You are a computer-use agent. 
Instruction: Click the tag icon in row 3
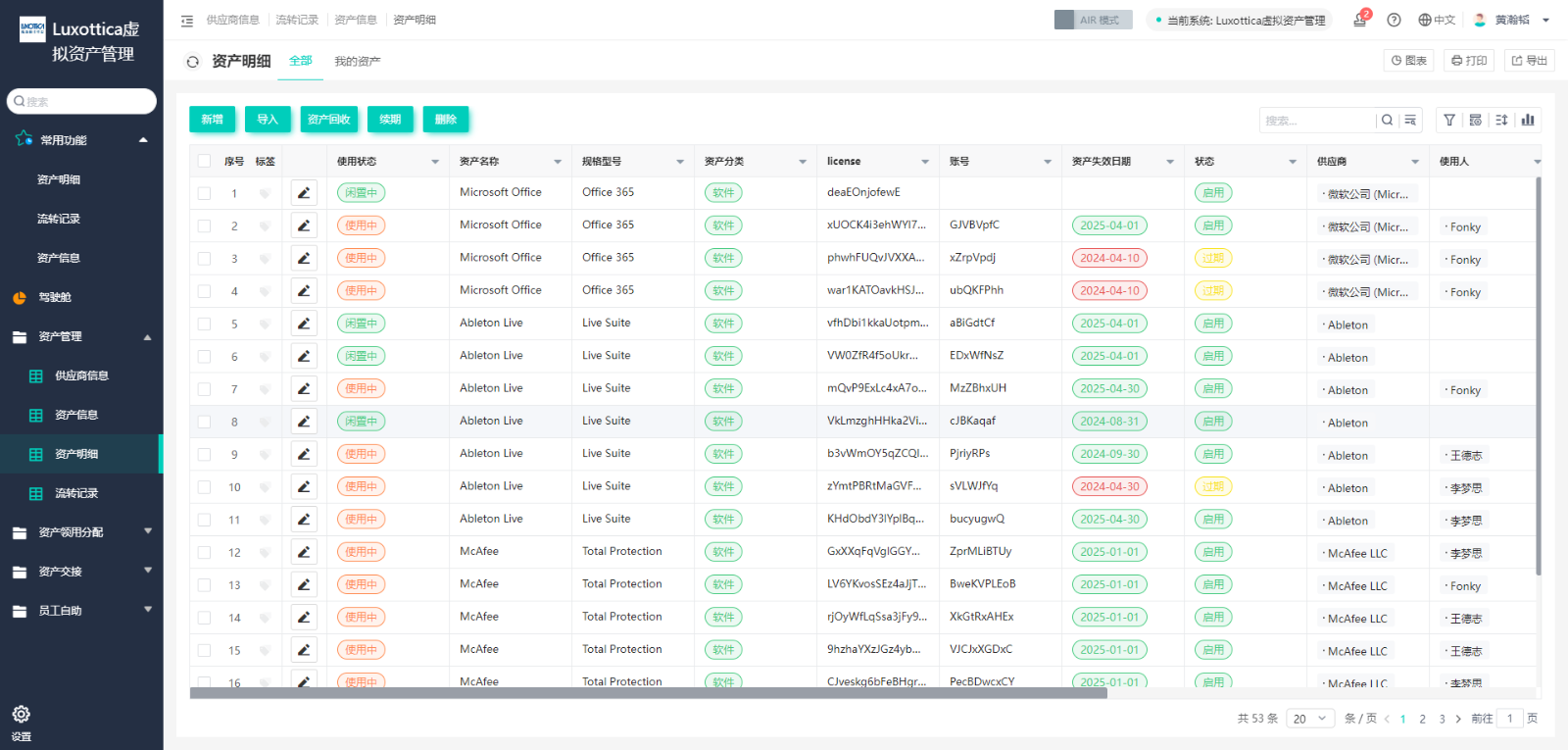pyautogui.click(x=265, y=259)
